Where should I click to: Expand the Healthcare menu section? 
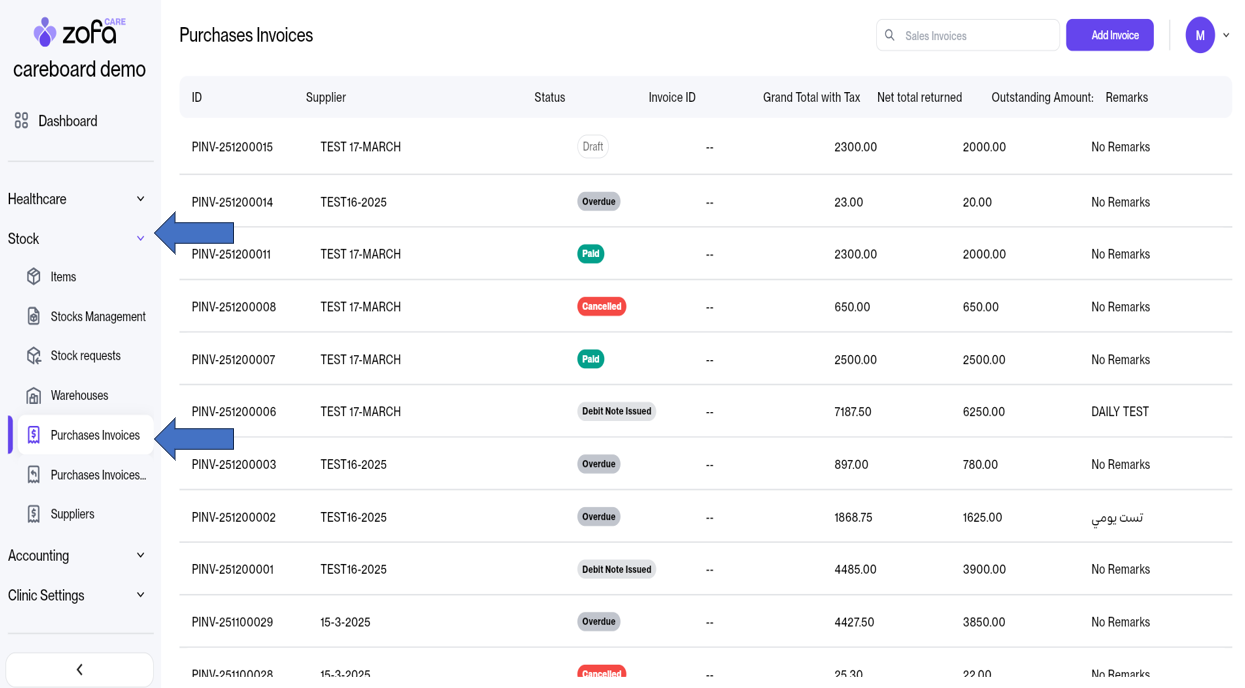140,199
